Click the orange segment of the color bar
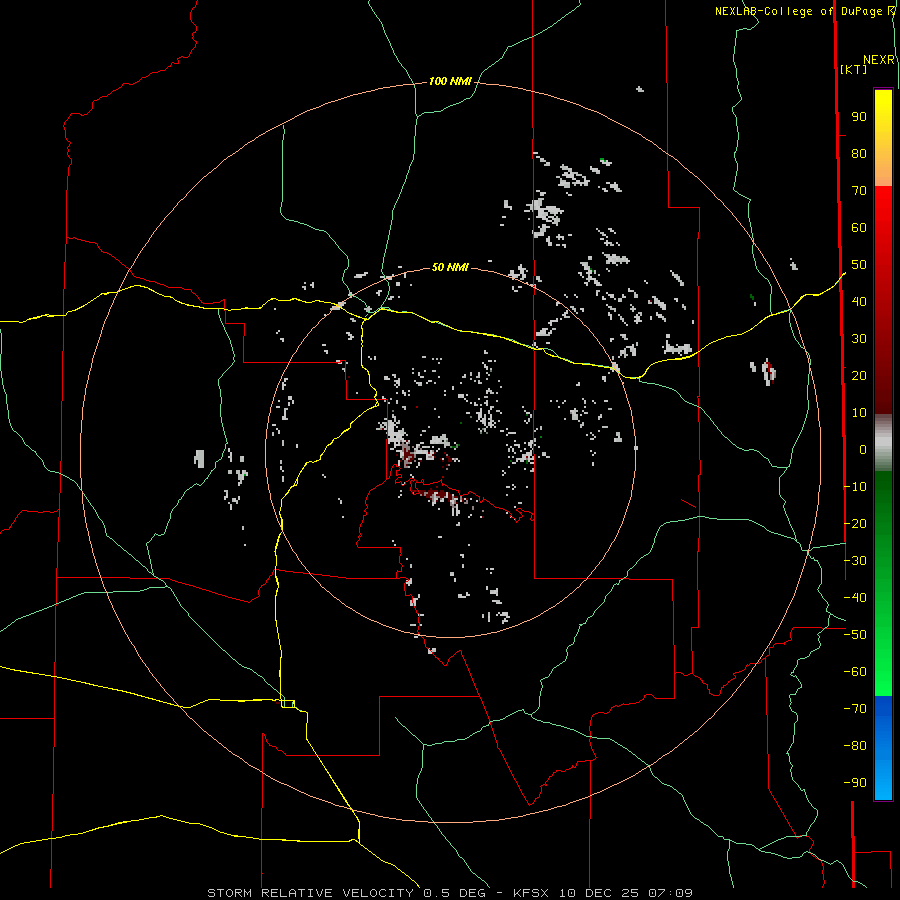The image size is (900, 900). 883,169
